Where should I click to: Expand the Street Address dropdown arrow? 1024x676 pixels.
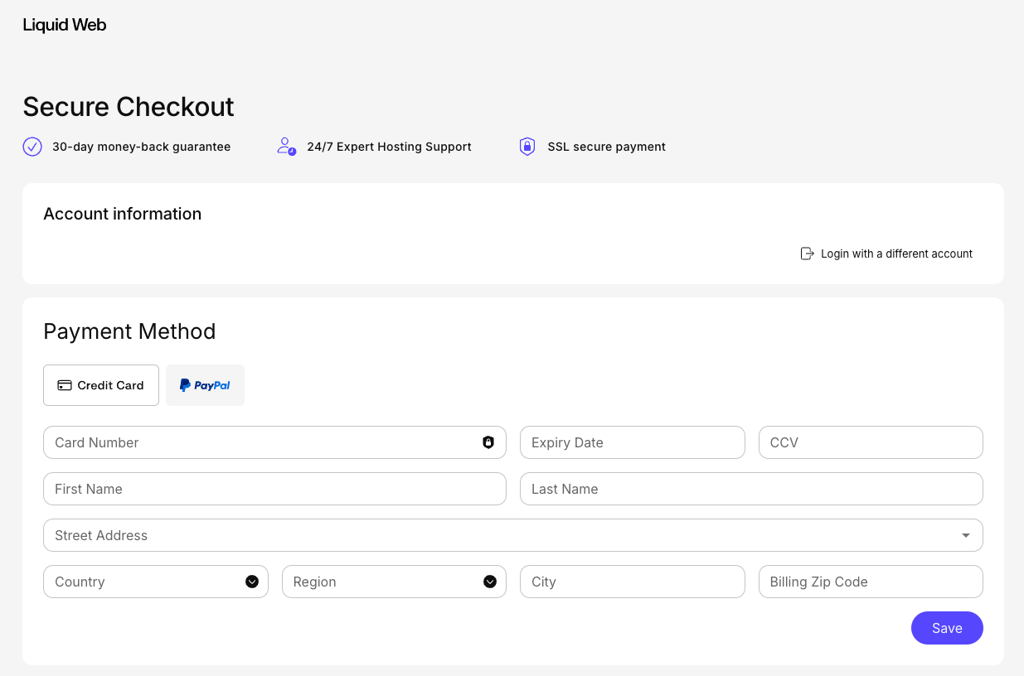click(x=965, y=536)
